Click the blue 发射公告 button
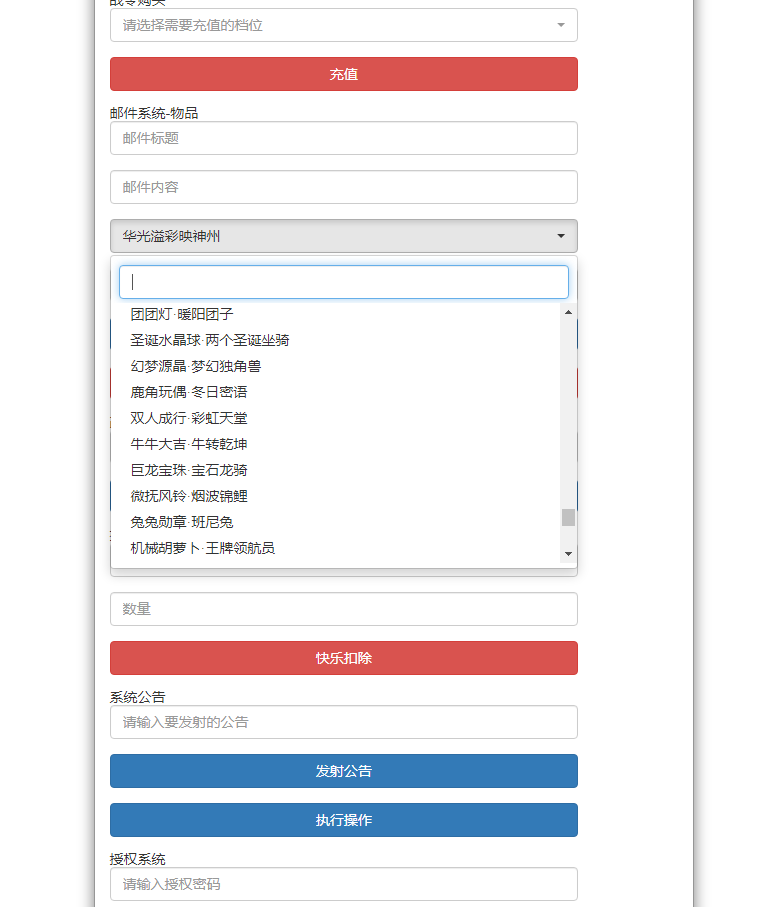This screenshot has height=907, width=766. click(343, 771)
